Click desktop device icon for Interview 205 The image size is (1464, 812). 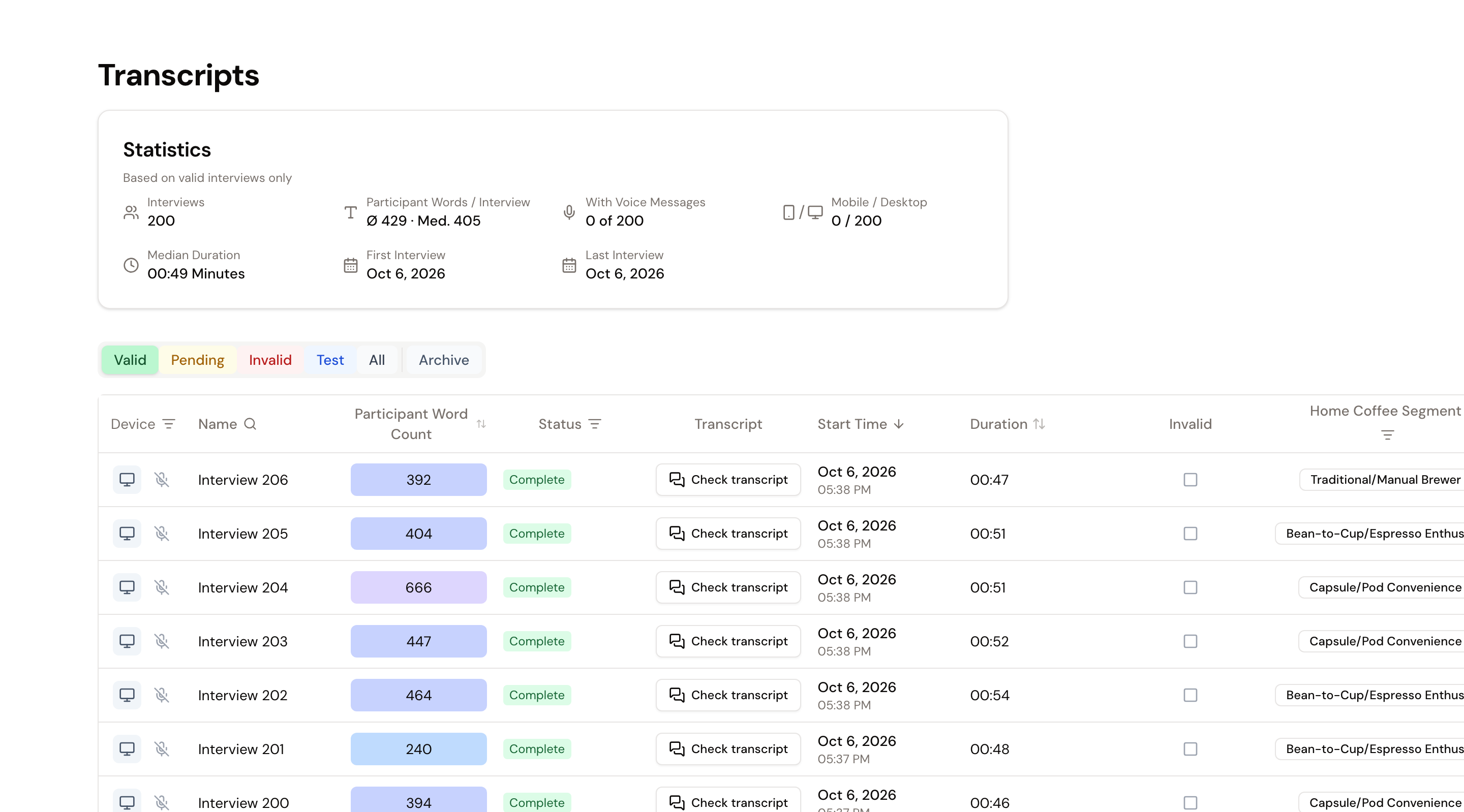[127, 534]
